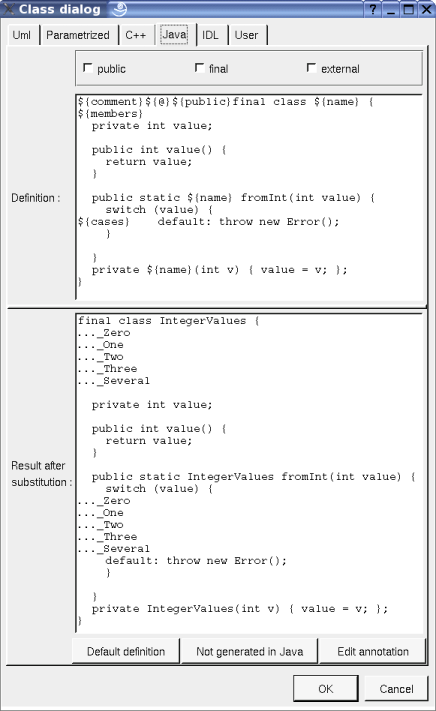Click Not generated in Java button
436x711 pixels.
click(x=250, y=652)
